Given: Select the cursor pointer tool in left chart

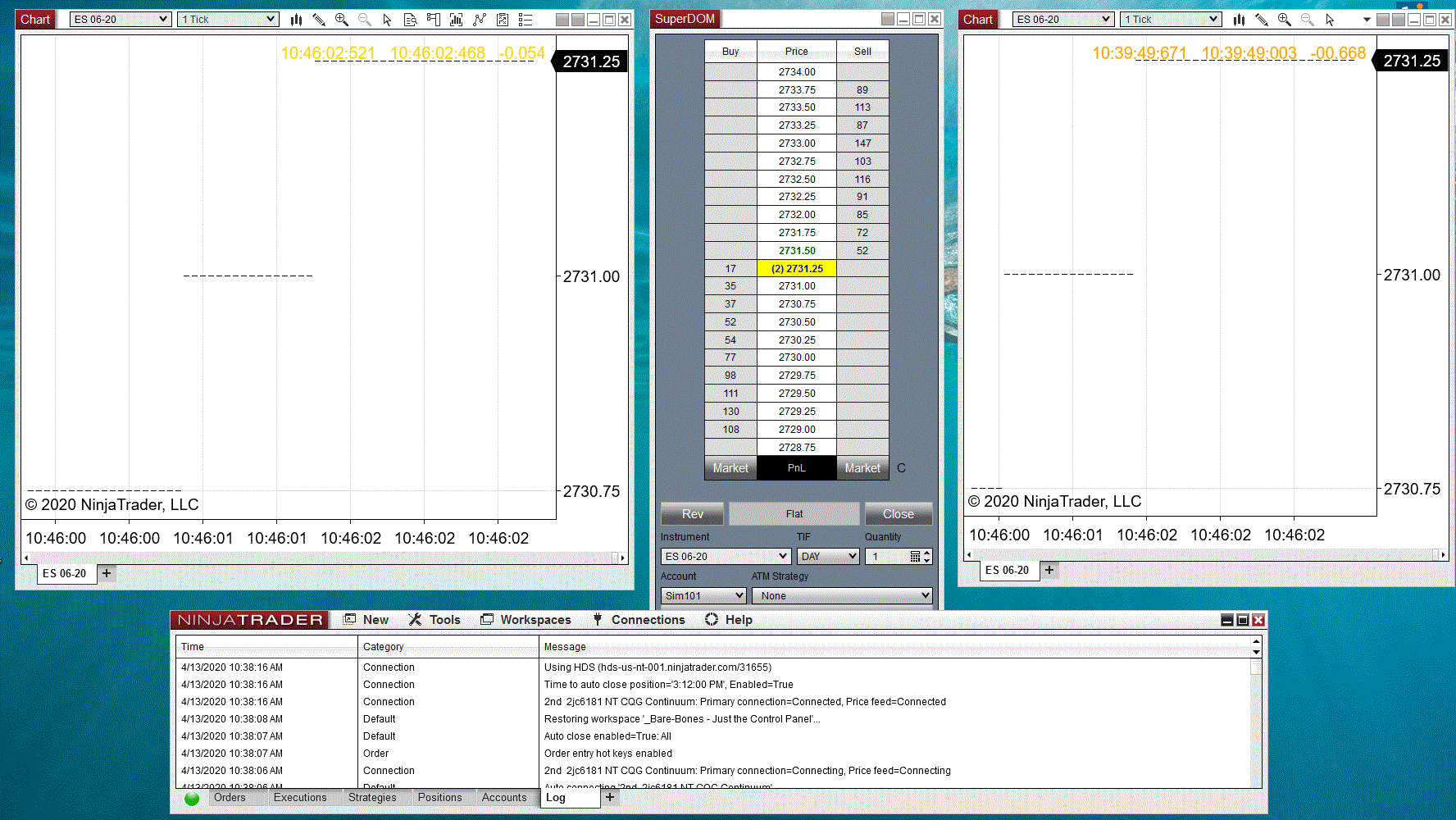Looking at the screenshot, I should pos(388,20).
